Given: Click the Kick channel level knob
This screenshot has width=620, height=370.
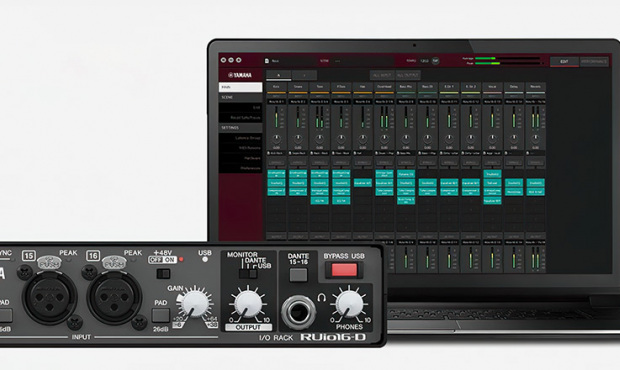Looking at the screenshot, I should tap(276, 139).
